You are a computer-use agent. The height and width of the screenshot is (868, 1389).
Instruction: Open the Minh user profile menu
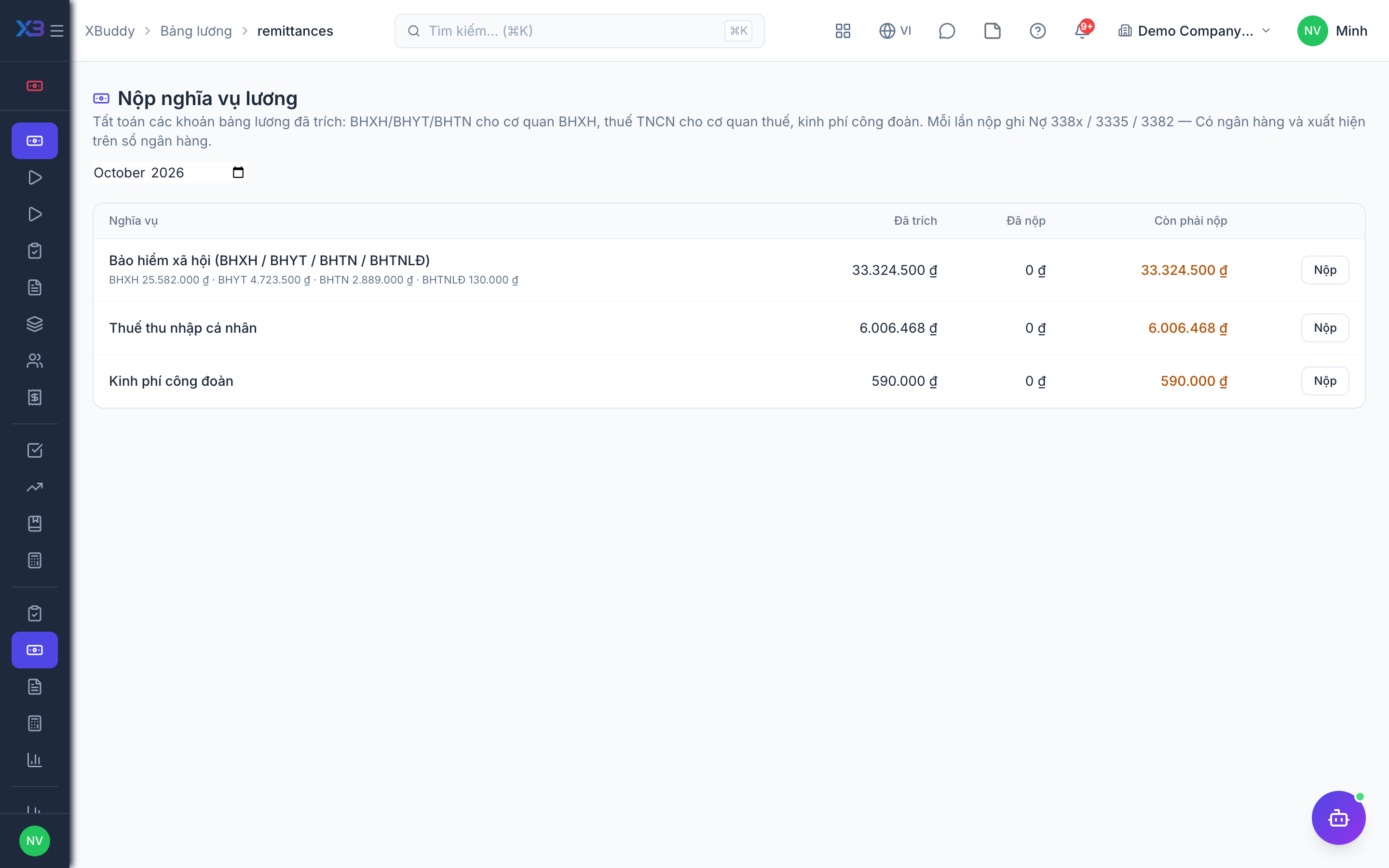click(x=1332, y=31)
